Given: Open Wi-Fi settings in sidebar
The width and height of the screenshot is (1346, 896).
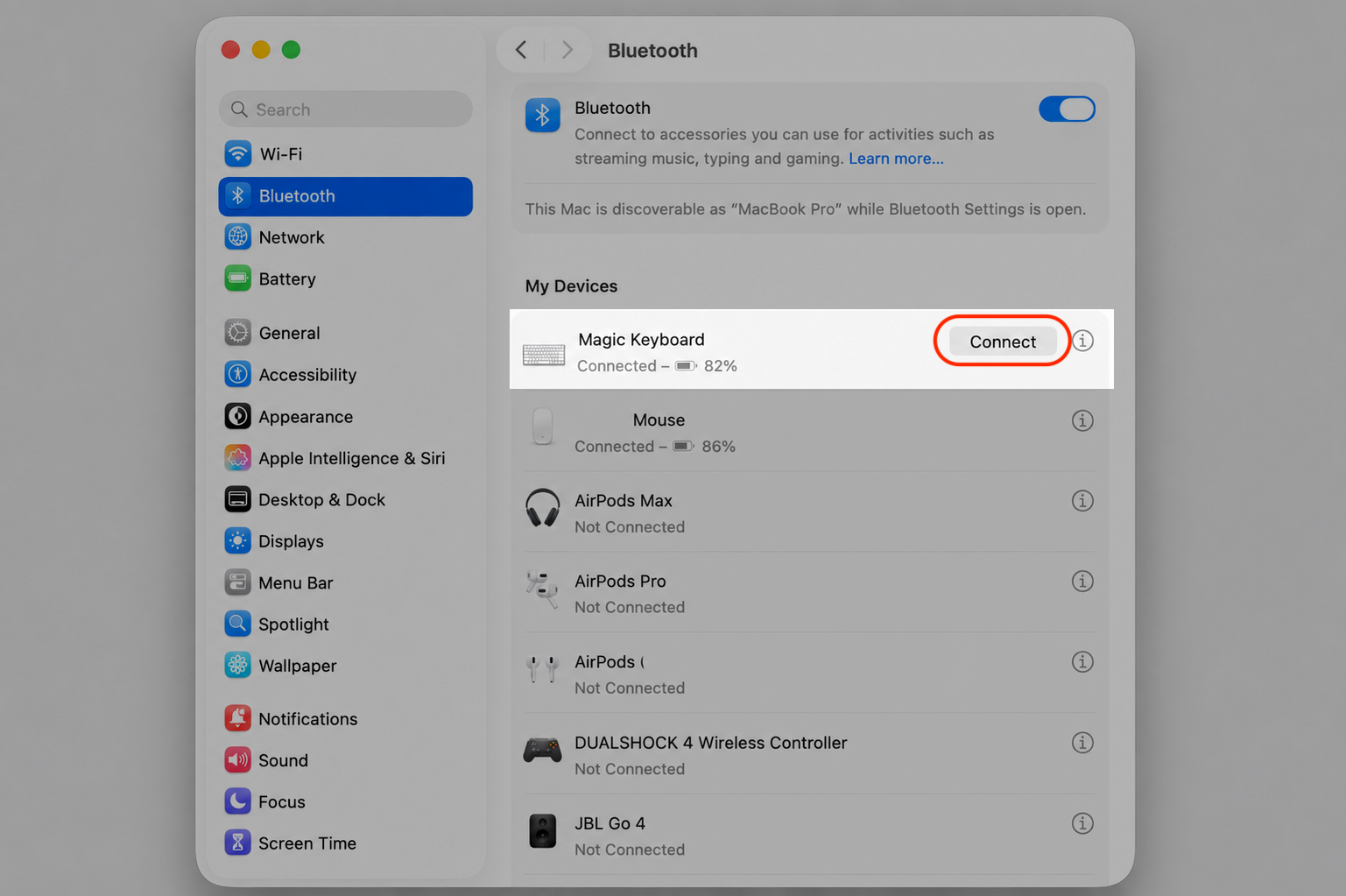Looking at the screenshot, I should (x=345, y=154).
